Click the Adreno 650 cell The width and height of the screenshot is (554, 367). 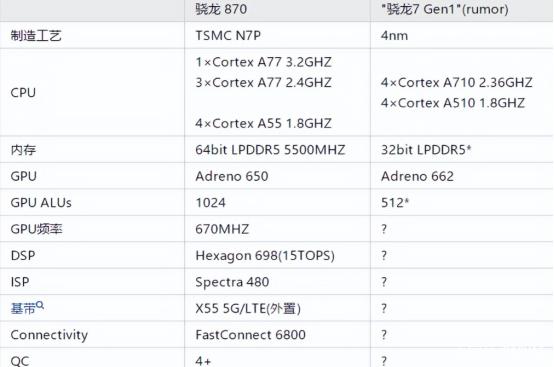tap(232, 176)
